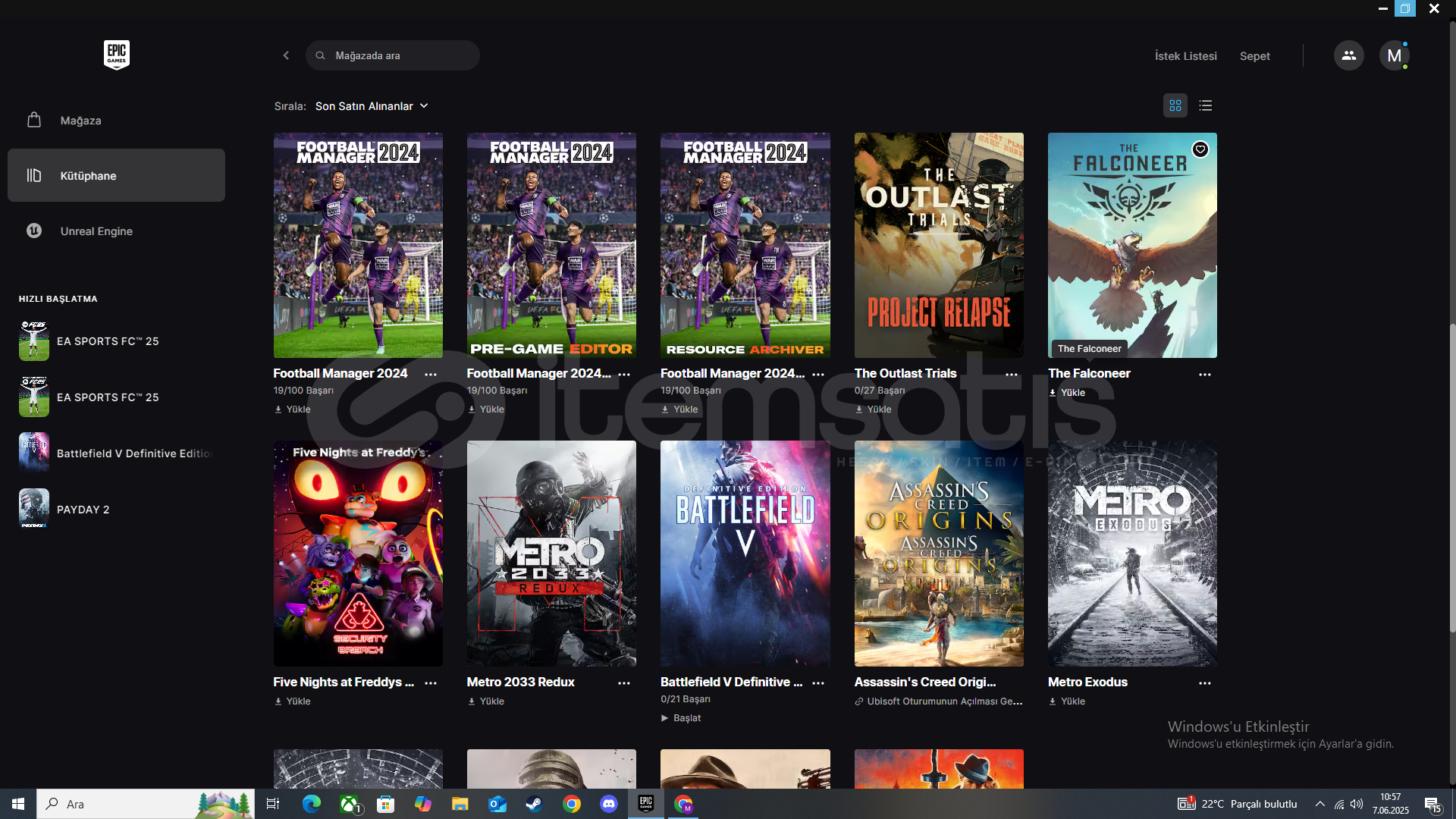Click Ubisoft login link under Assassin's Creed

click(x=939, y=701)
